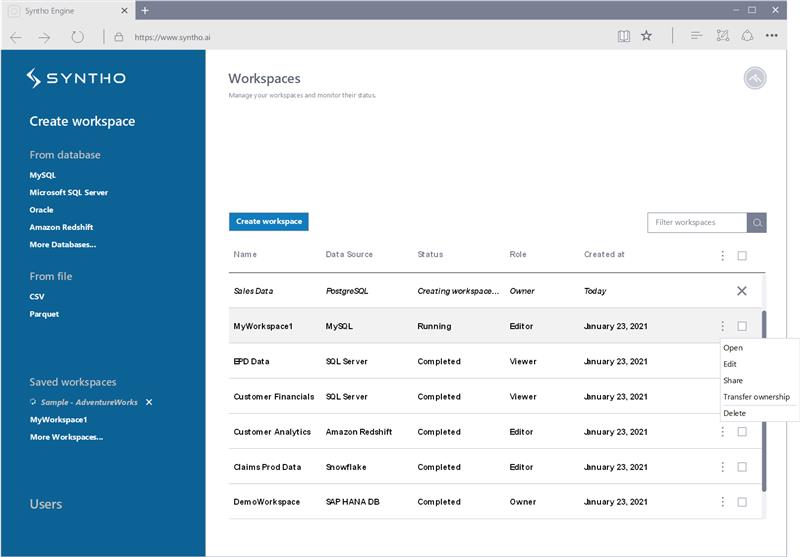The image size is (800, 557).
Task: Open the reading view book icon
Action: point(623,36)
